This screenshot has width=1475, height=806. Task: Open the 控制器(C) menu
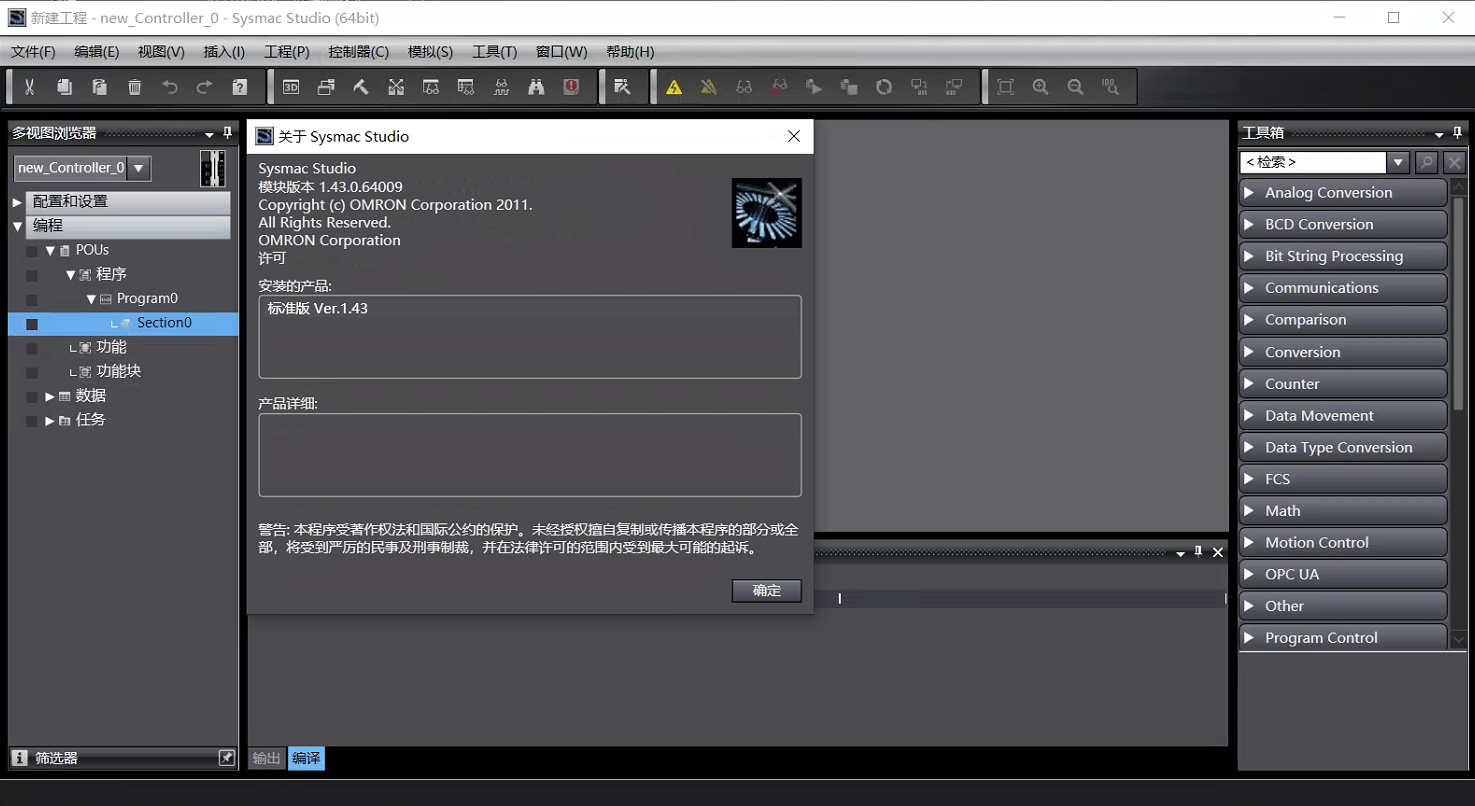[x=358, y=52]
